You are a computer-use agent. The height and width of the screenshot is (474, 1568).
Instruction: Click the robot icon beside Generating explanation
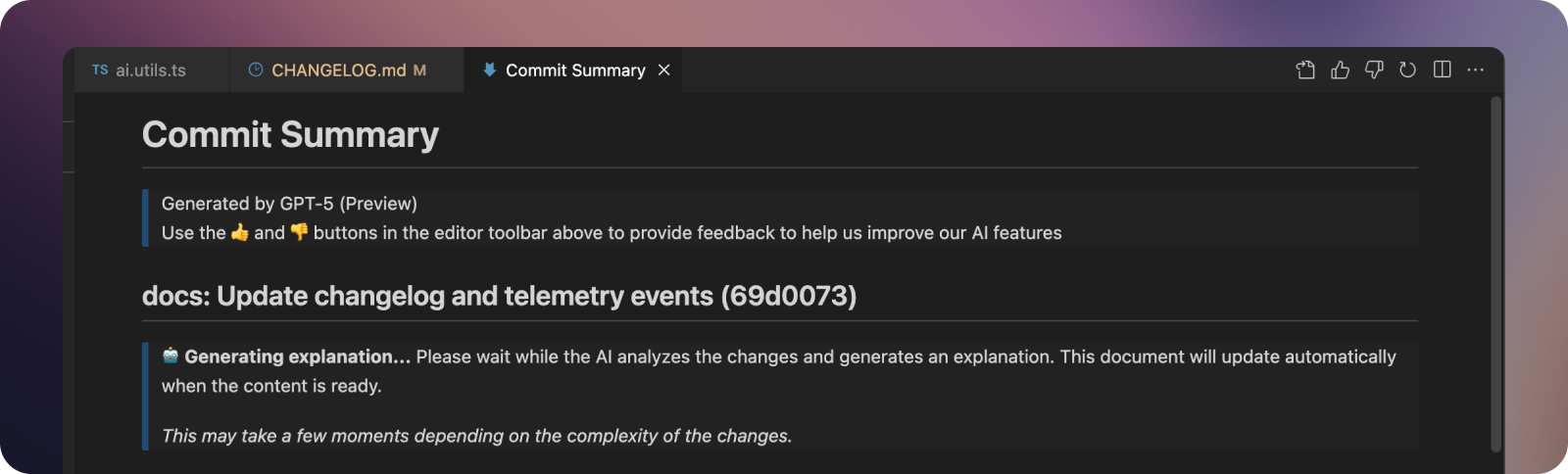click(171, 355)
